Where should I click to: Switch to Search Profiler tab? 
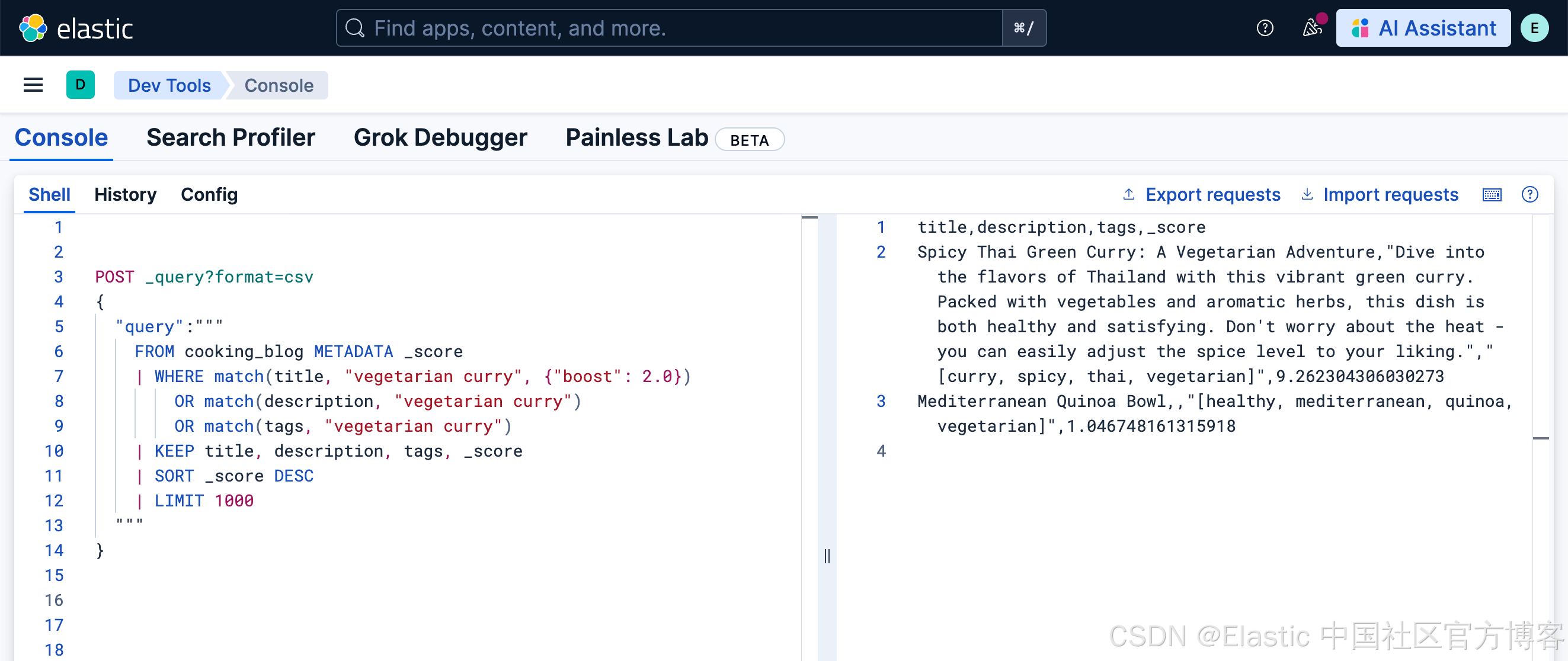point(231,137)
